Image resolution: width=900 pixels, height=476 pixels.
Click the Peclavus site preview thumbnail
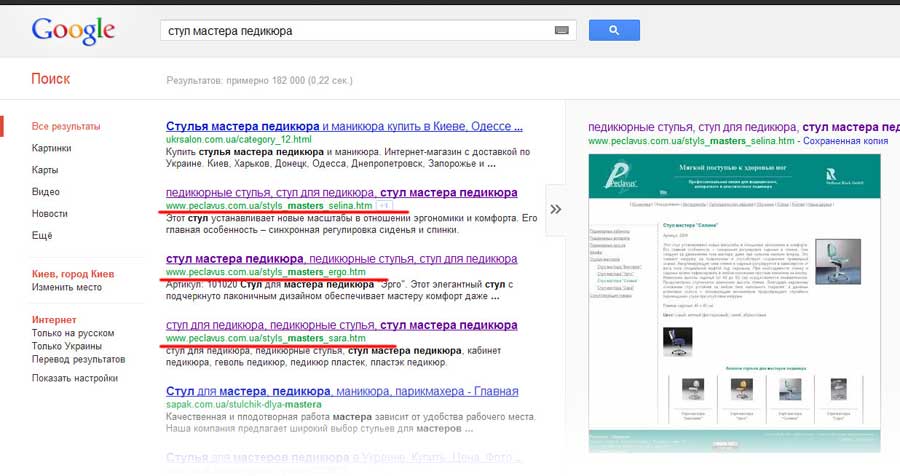(x=735, y=303)
